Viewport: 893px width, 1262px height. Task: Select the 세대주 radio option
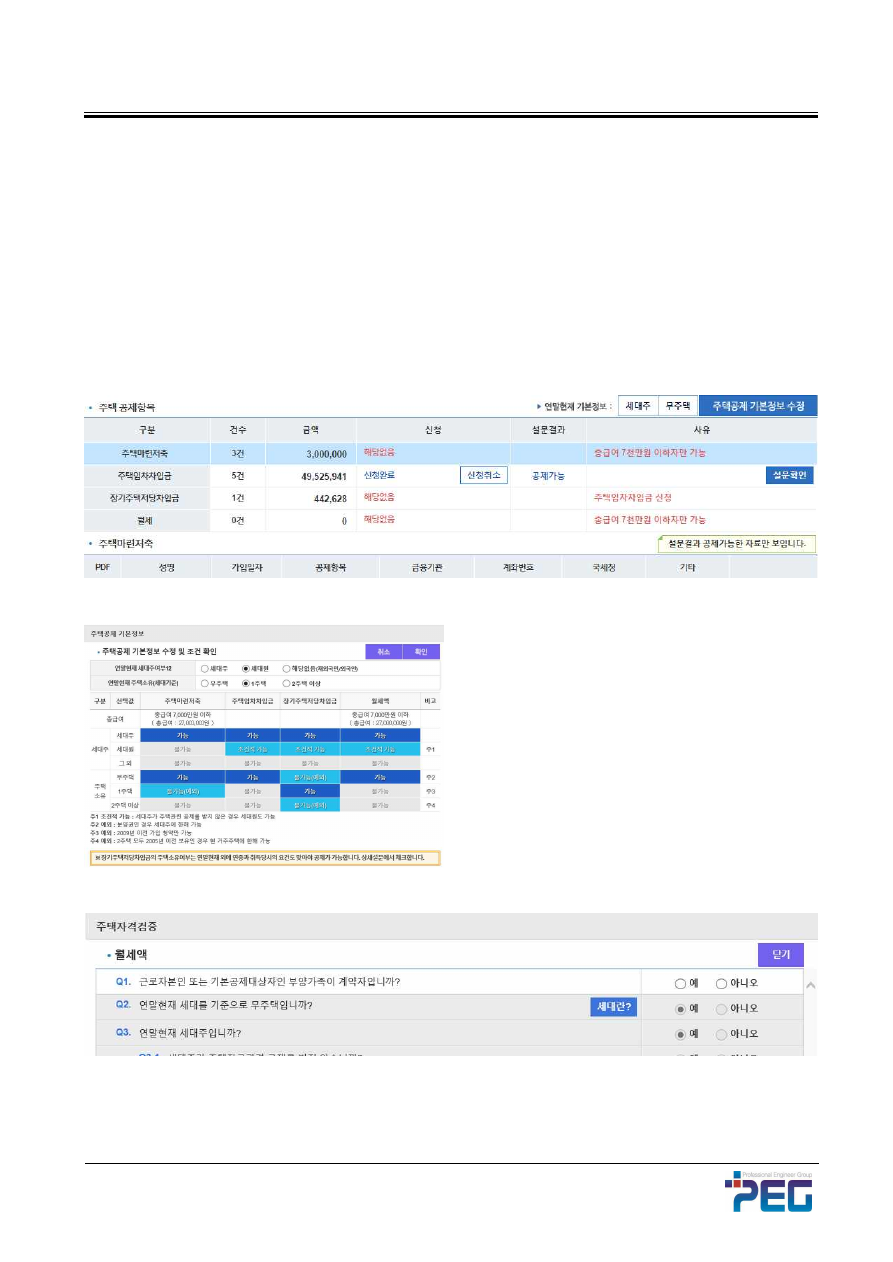coord(205,668)
